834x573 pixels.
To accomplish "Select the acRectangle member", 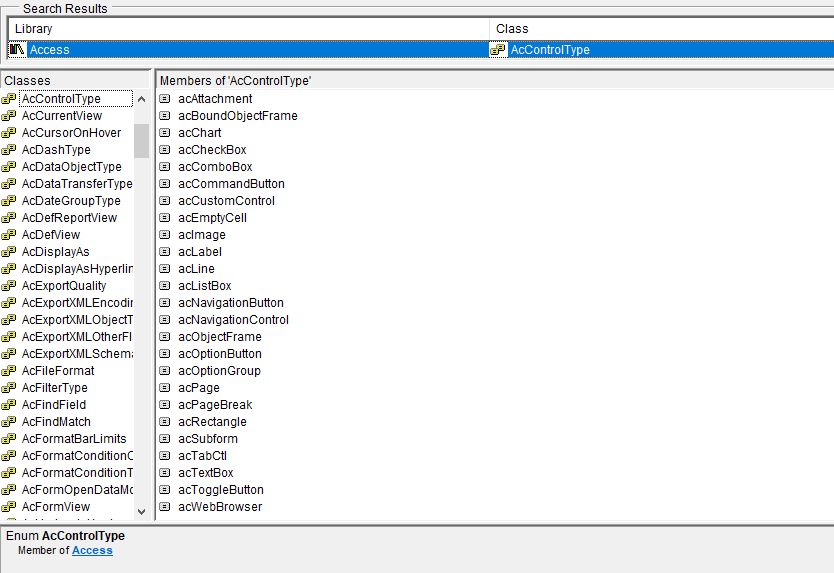I will click(x=212, y=422).
